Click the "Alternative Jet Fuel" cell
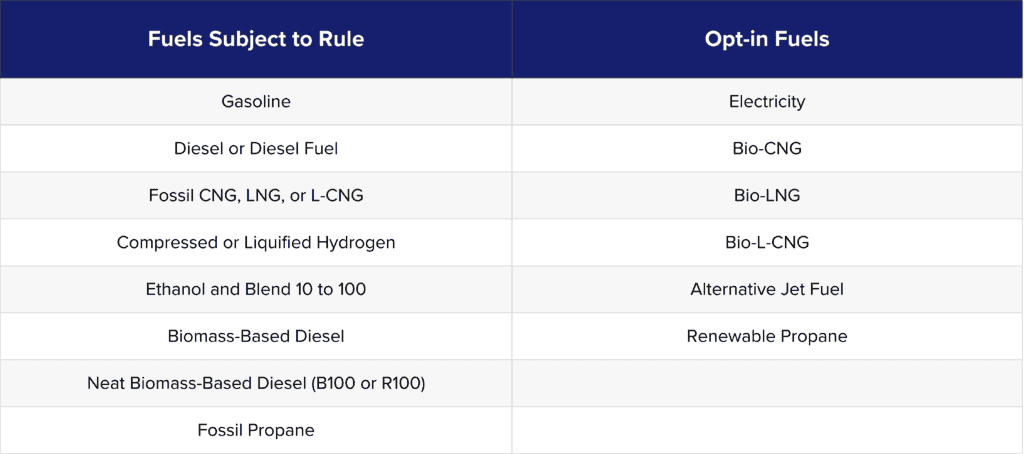1024x454 pixels. [767, 290]
